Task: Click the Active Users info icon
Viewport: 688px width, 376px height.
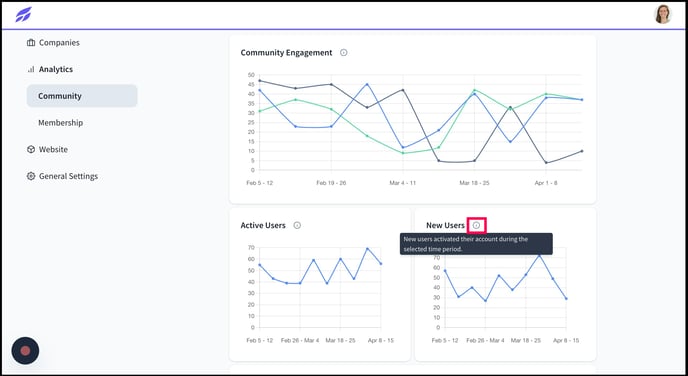Action: pos(297,226)
